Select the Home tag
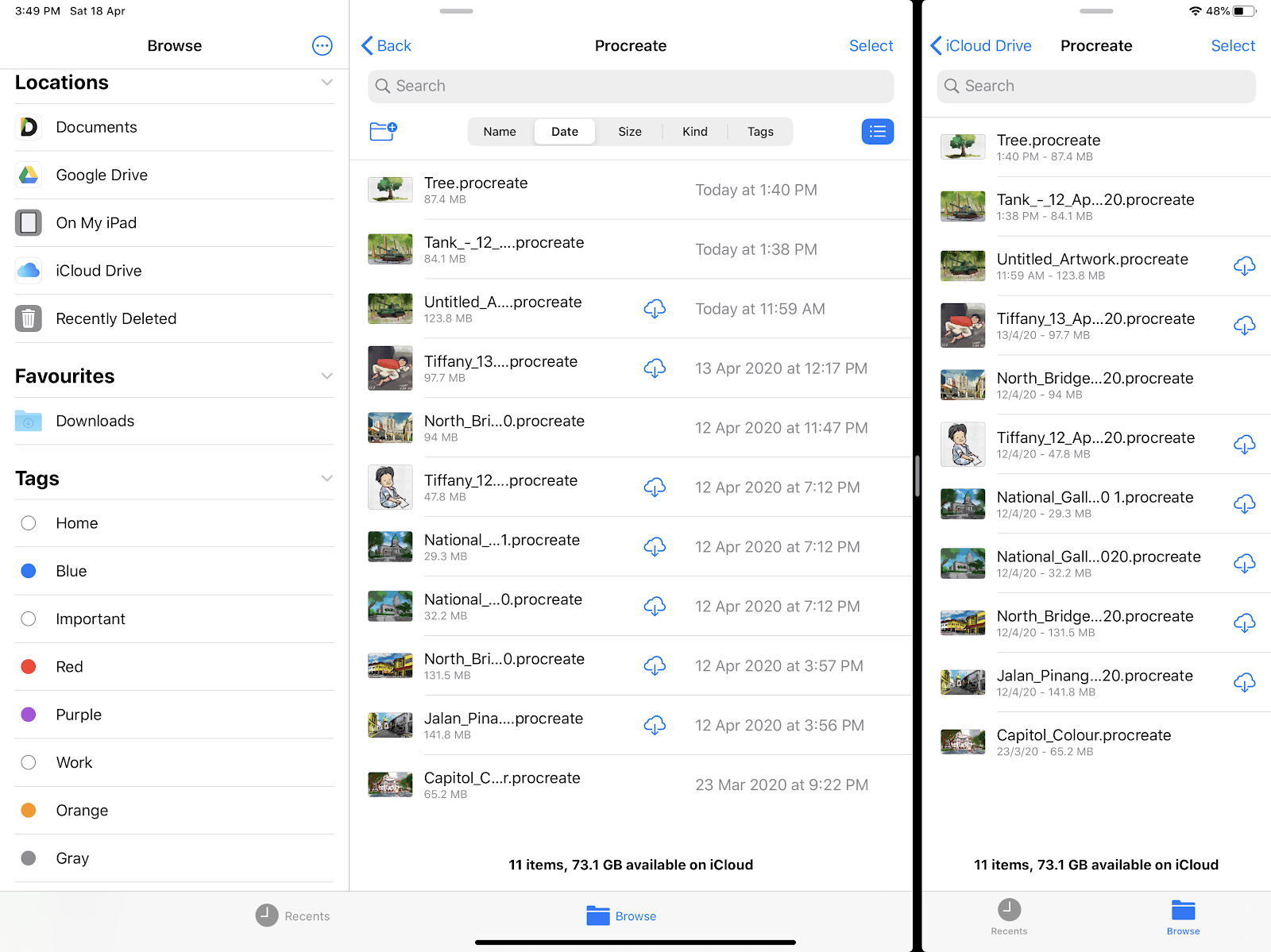 tap(174, 523)
